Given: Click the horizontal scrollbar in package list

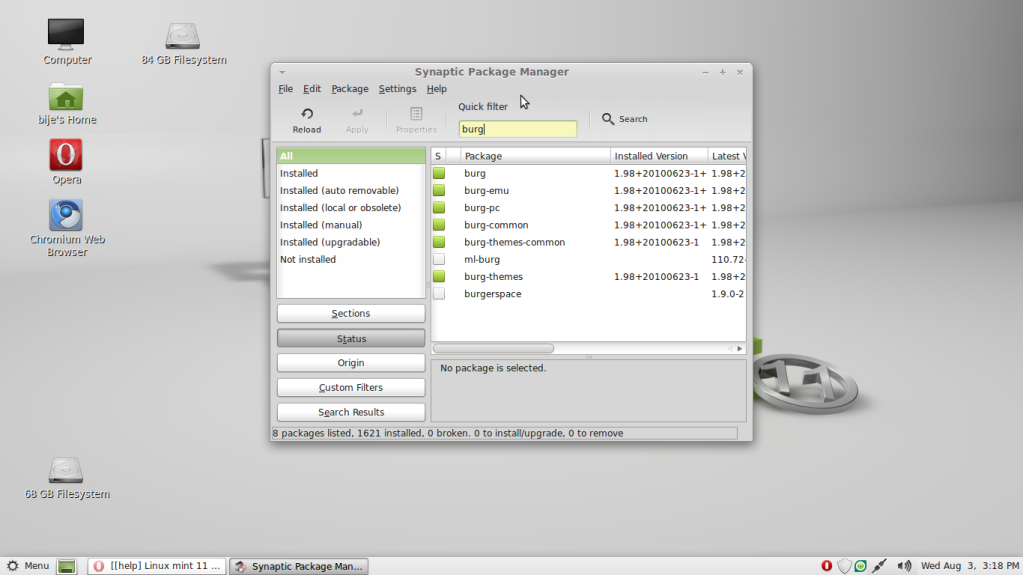Looking at the screenshot, I should coord(493,349).
